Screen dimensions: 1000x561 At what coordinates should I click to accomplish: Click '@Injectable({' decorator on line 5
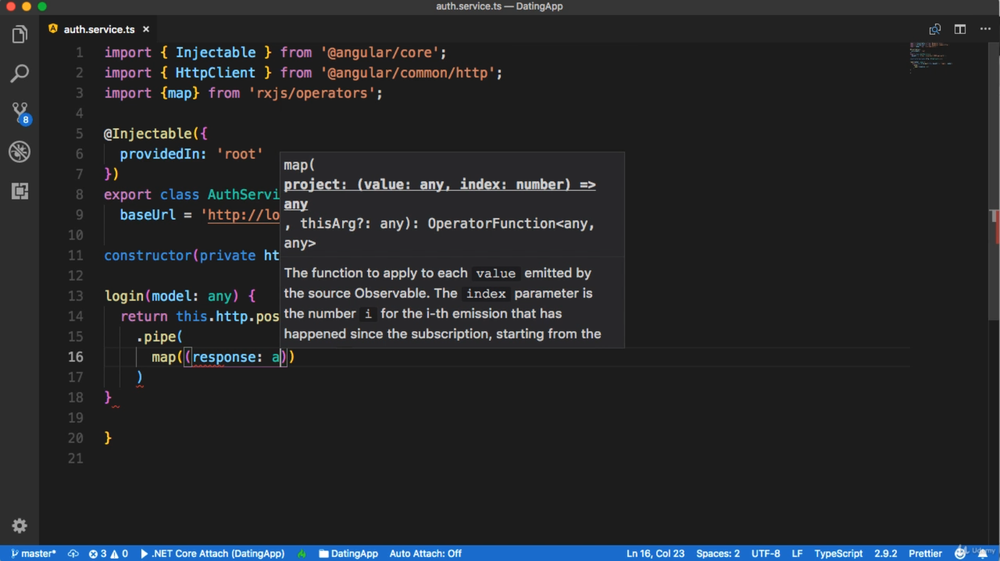tap(156, 133)
